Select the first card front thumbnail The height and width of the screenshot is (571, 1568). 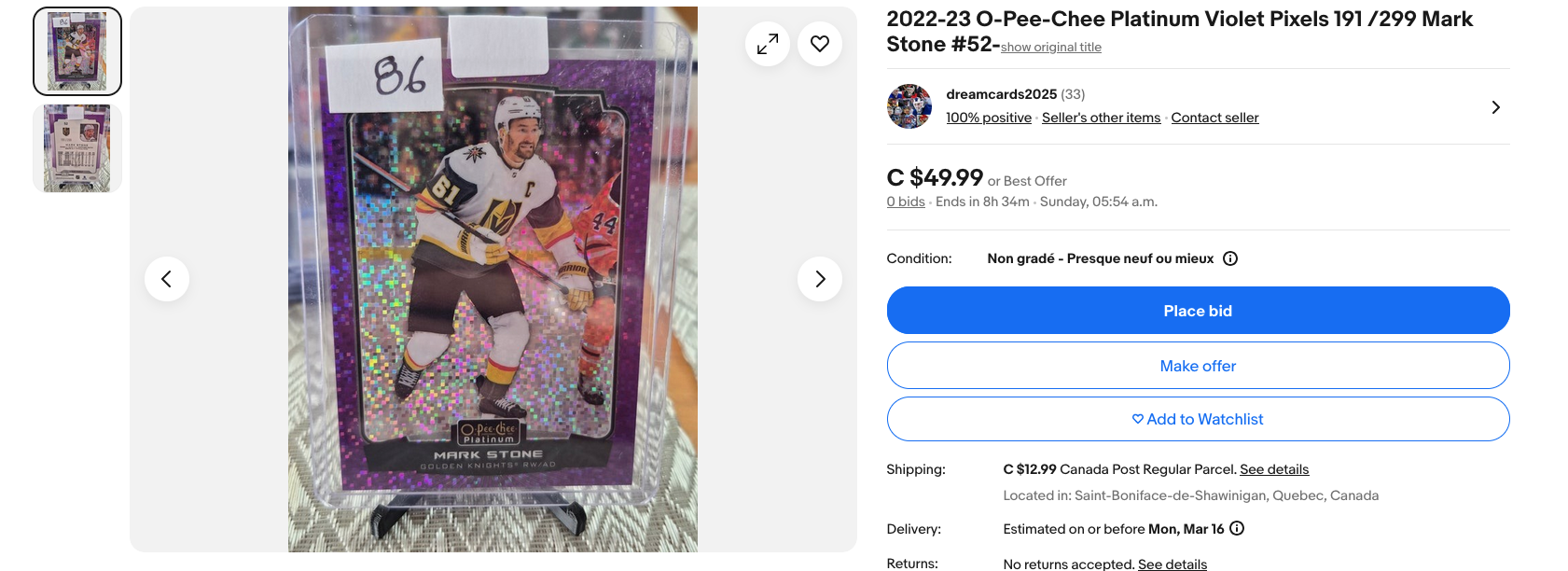(77, 51)
